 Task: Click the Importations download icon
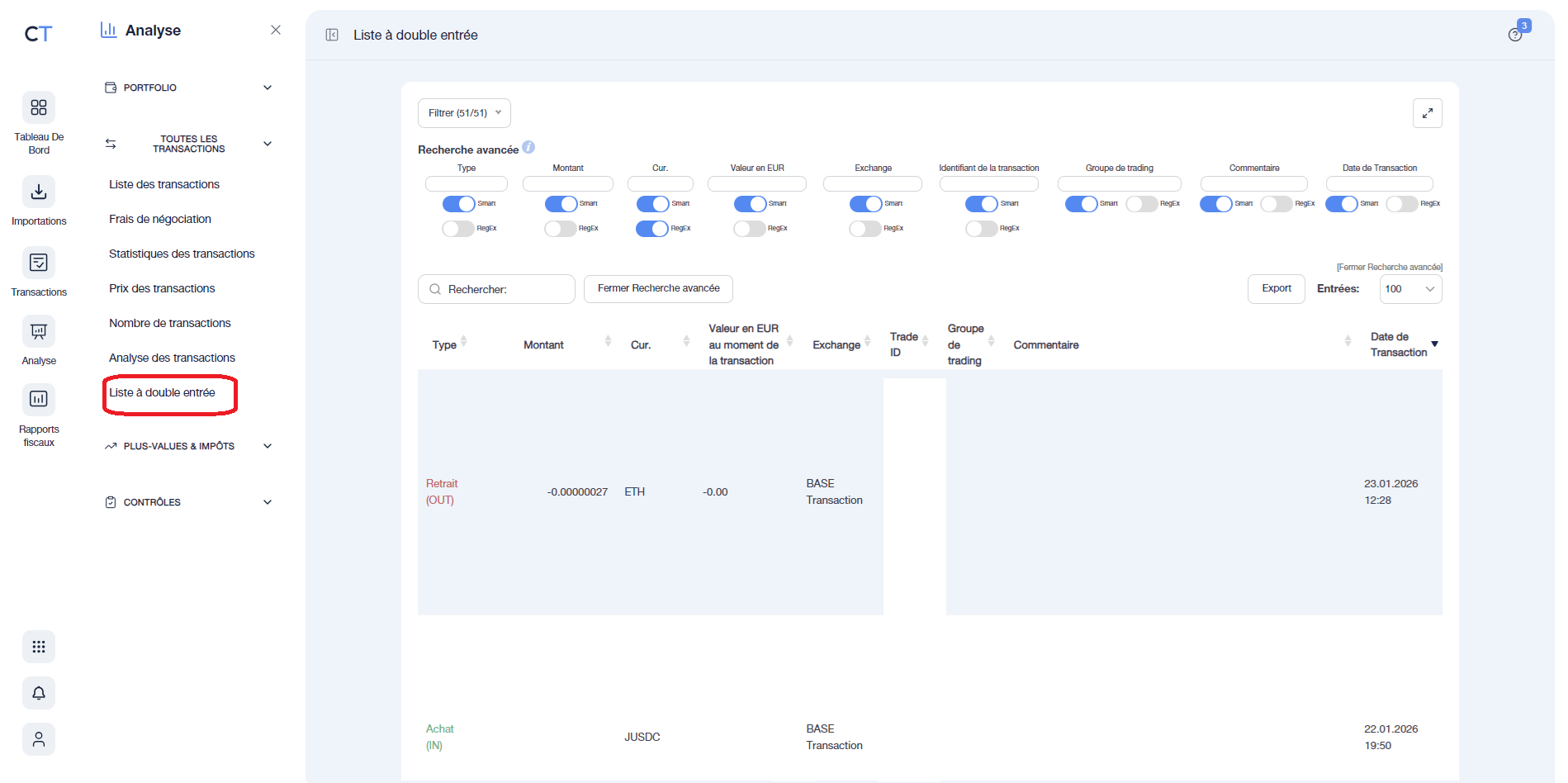[39, 192]
